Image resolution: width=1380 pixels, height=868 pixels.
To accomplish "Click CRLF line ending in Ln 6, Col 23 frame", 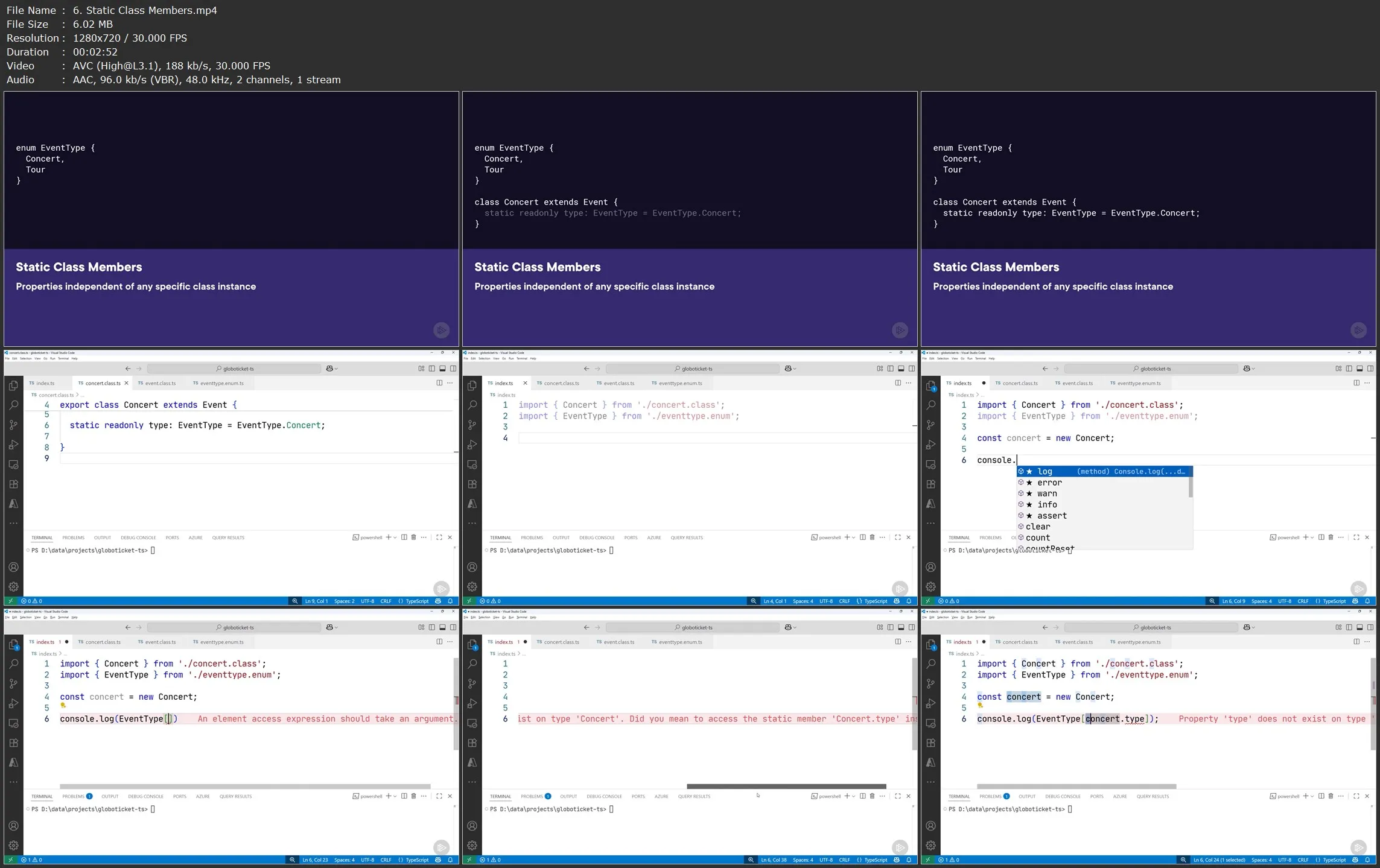I will [x=386, y=860].
